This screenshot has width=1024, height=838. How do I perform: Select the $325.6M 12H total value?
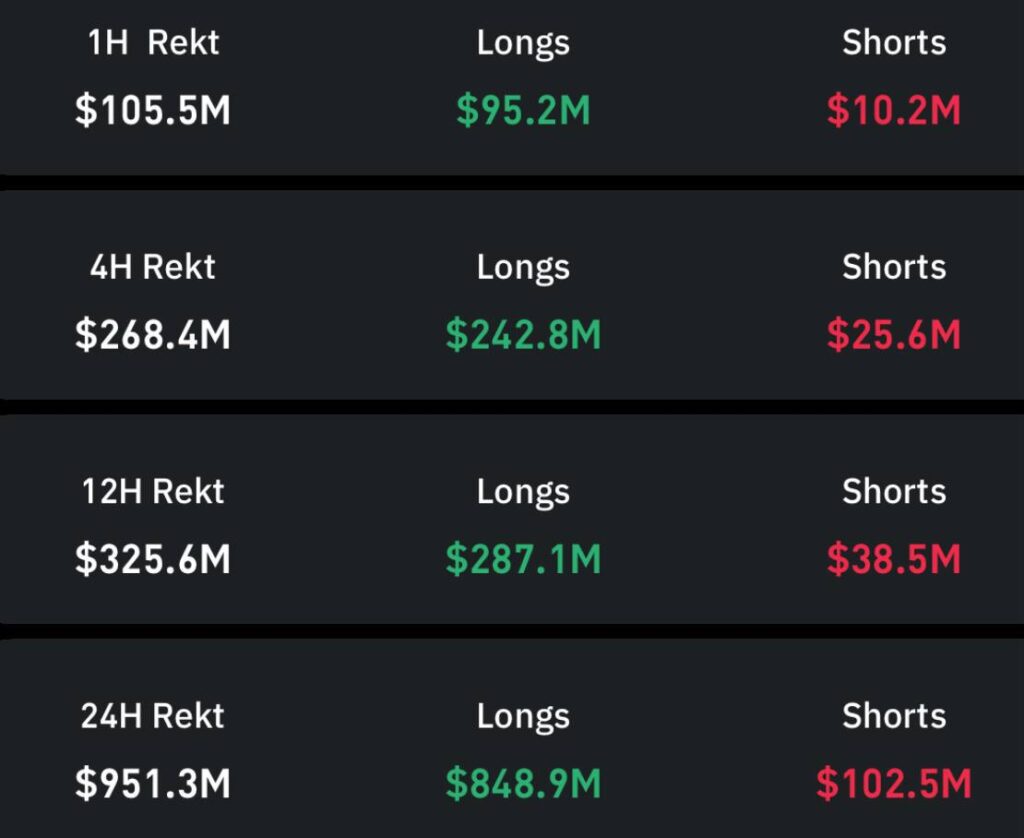click(x=153, y=560)
